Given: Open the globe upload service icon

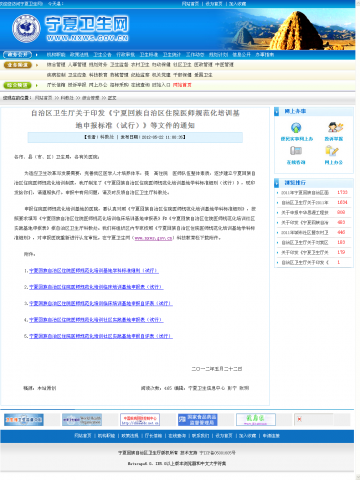Looking at the screenshot, I should point(296,127).
